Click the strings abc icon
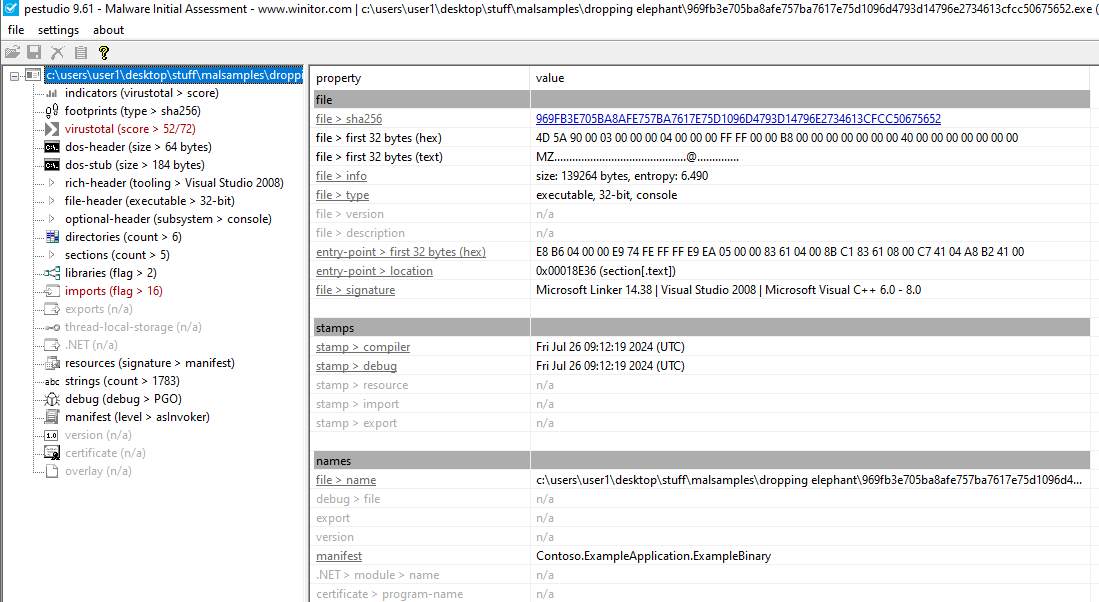This screenshot has height=602, width=1099. (x=52, y=382)
